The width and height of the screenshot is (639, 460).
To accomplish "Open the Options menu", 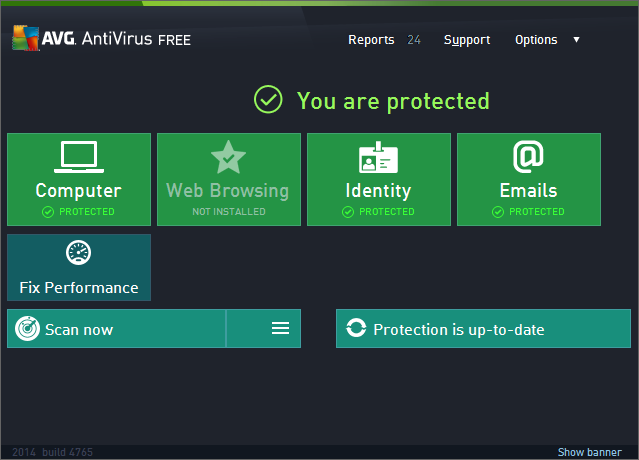I will click(536, 40).
